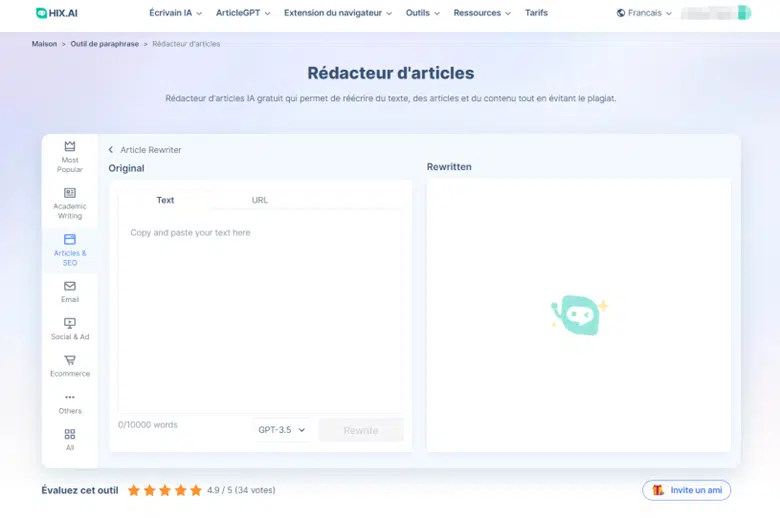Click the Rewritten panel heading
This screenshot has height=518, width=780.
tap(449, 167)
